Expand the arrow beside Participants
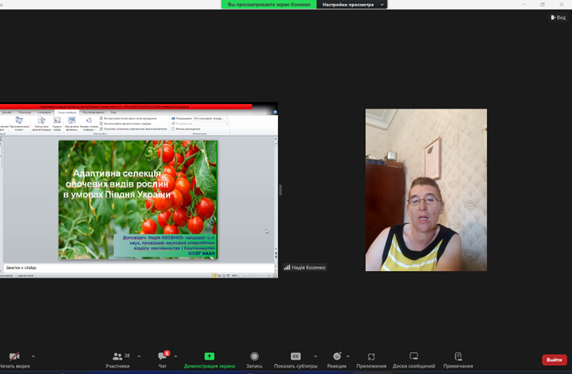The height and width of the screenshot is (374, 572). coord(139,356)
